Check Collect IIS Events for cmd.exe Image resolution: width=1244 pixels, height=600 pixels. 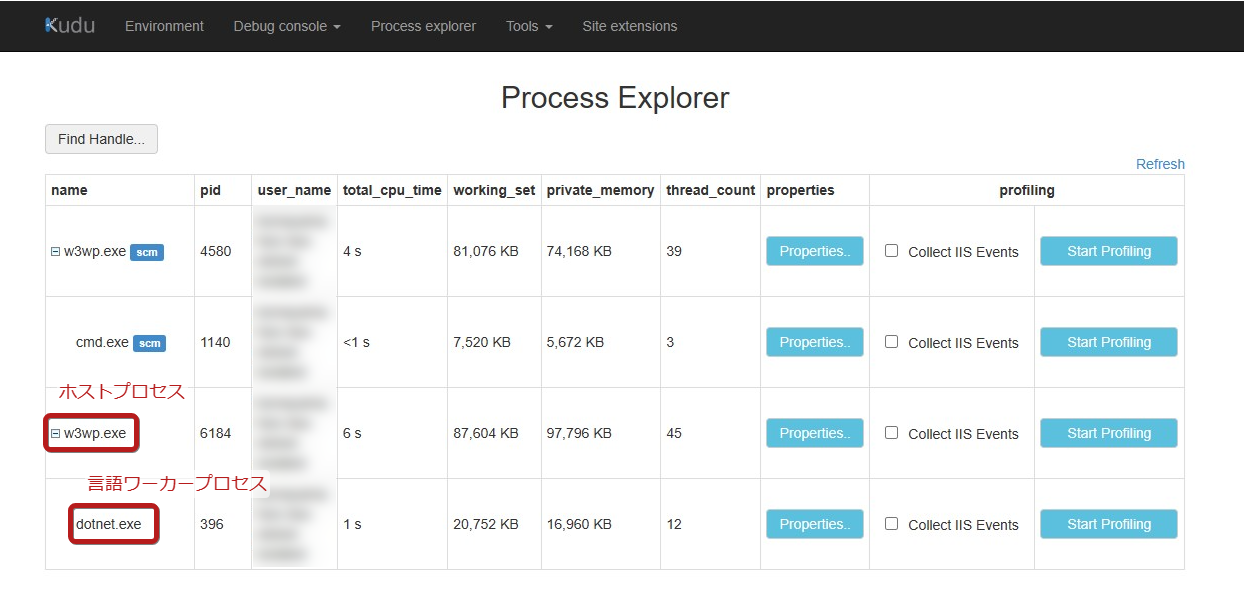tap(892, 342)
